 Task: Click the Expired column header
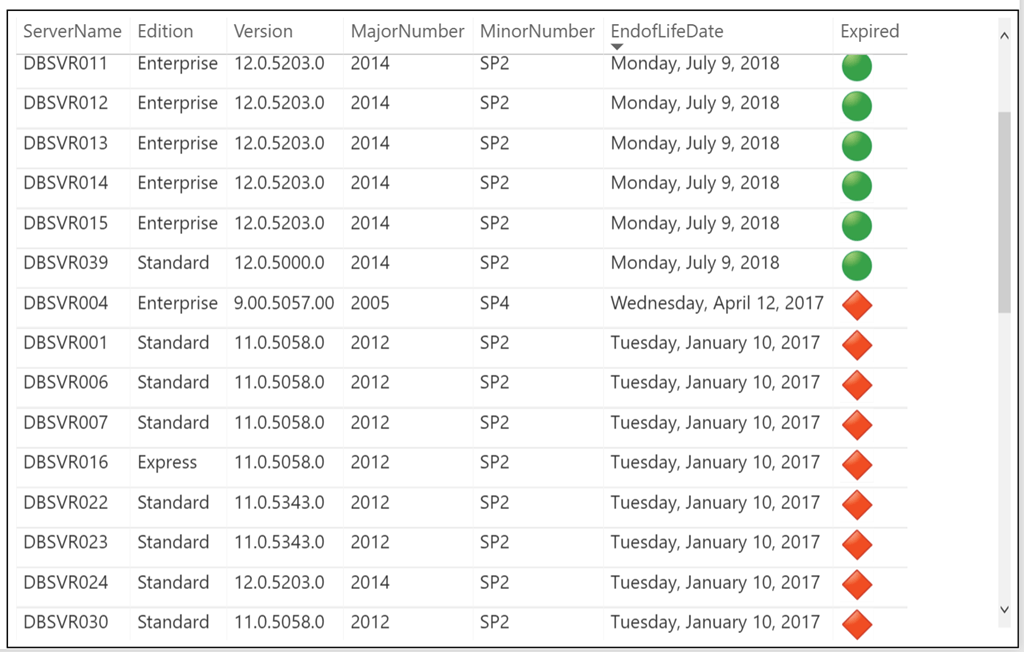[x=869, y=31]
